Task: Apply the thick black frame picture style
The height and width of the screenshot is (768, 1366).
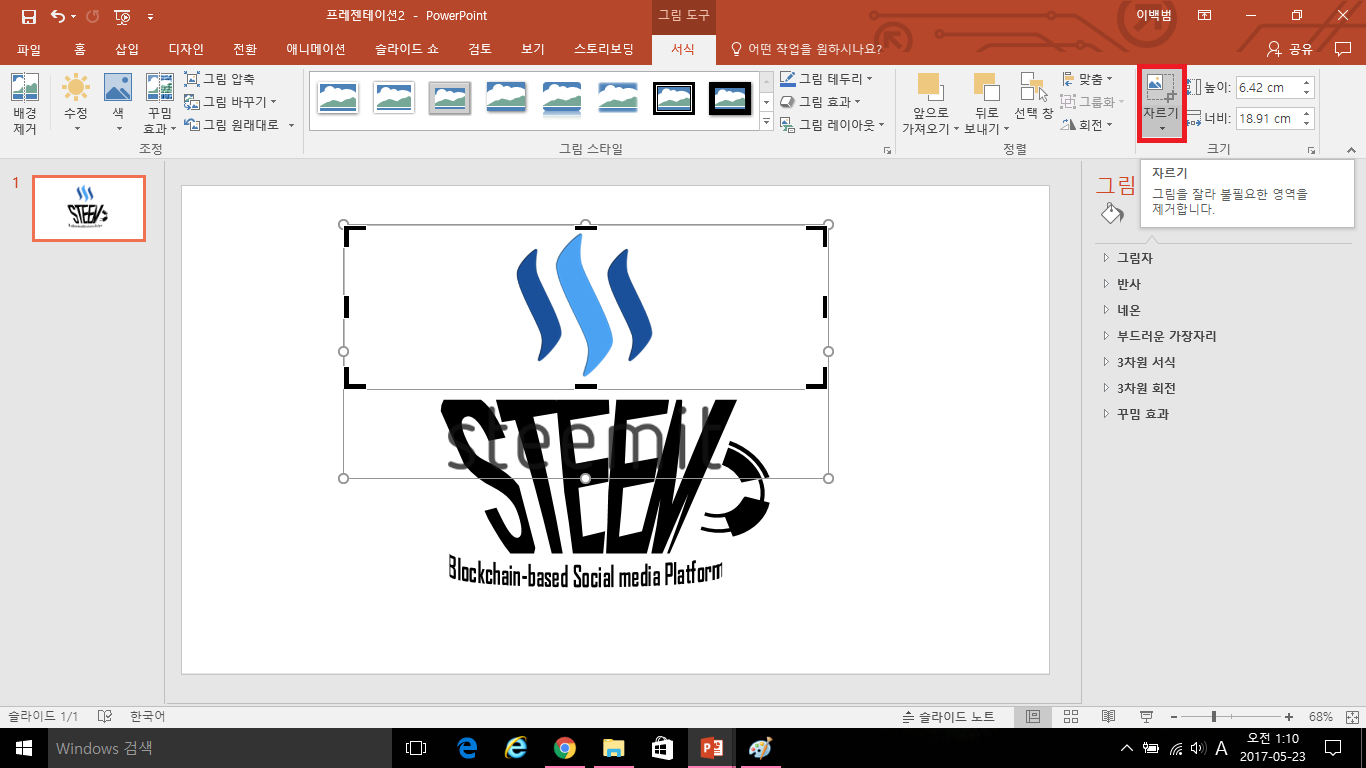Action: click(730, 98)
